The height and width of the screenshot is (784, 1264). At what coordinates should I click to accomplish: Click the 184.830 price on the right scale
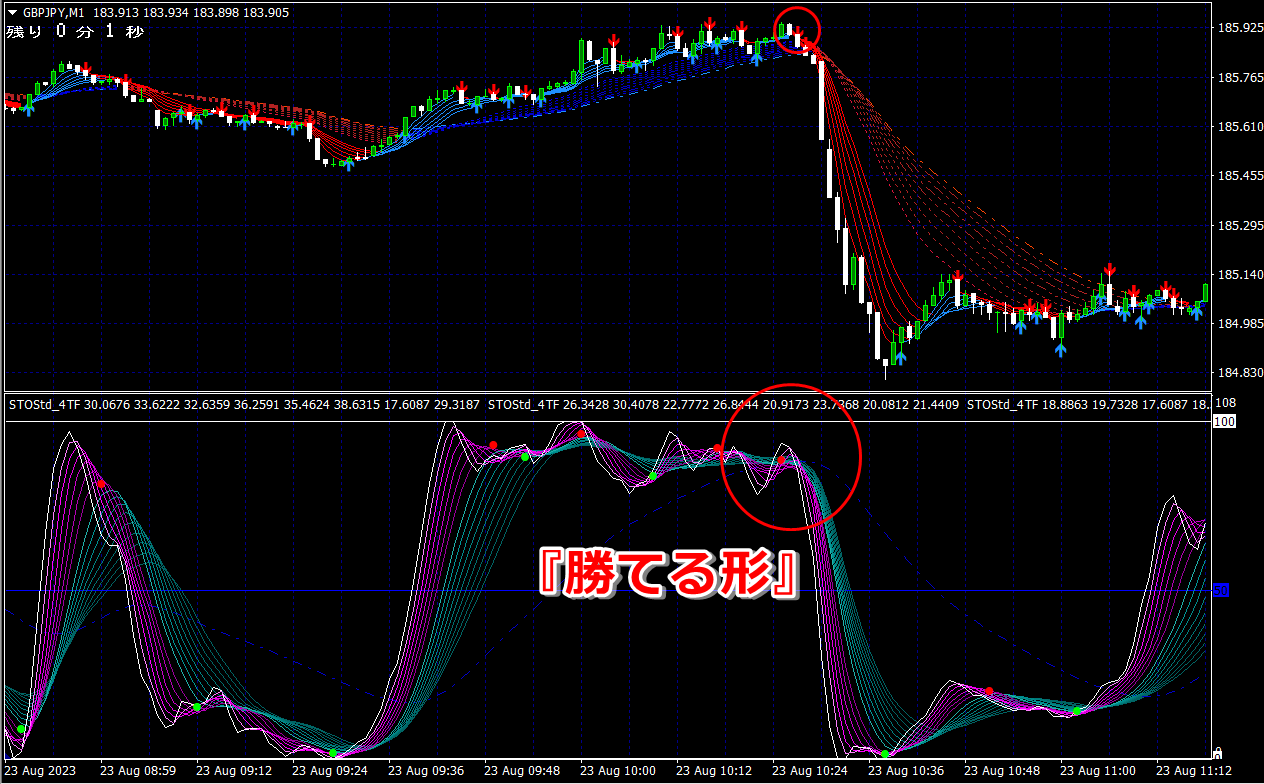coord(1236,372)
